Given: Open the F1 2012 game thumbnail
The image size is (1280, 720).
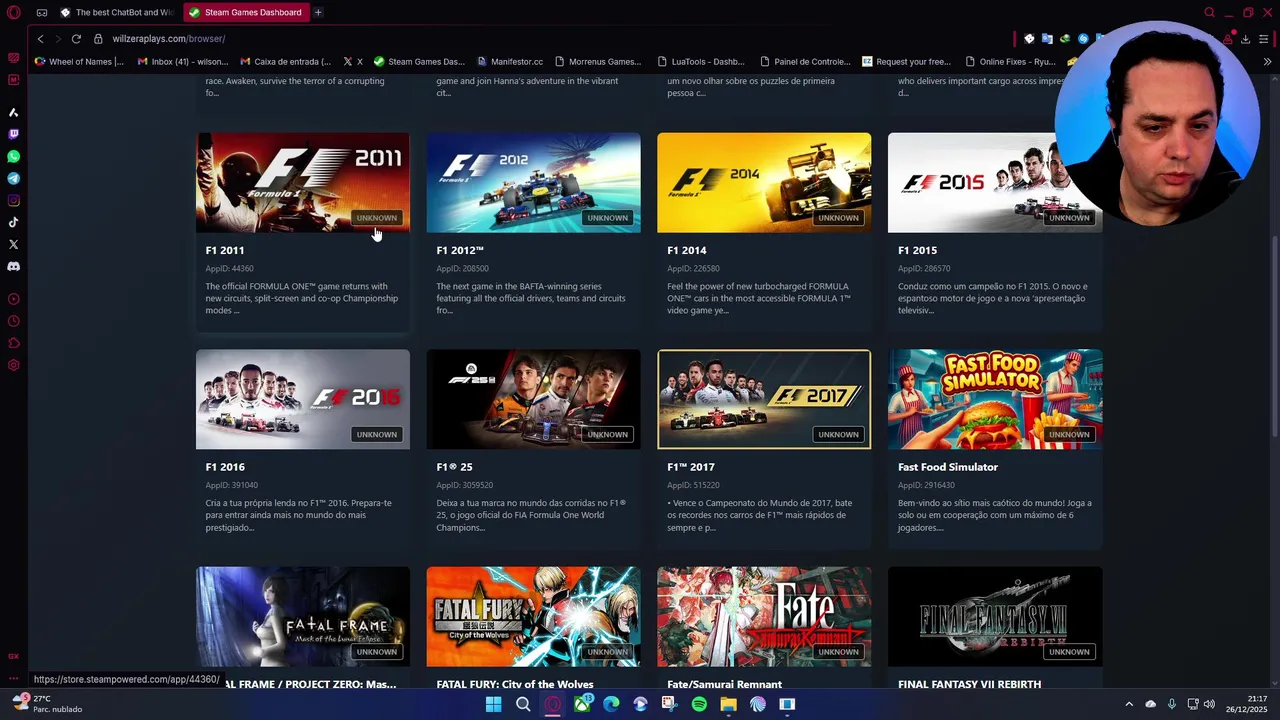Looking at the screenshot, I should click(x=534, y=183).
